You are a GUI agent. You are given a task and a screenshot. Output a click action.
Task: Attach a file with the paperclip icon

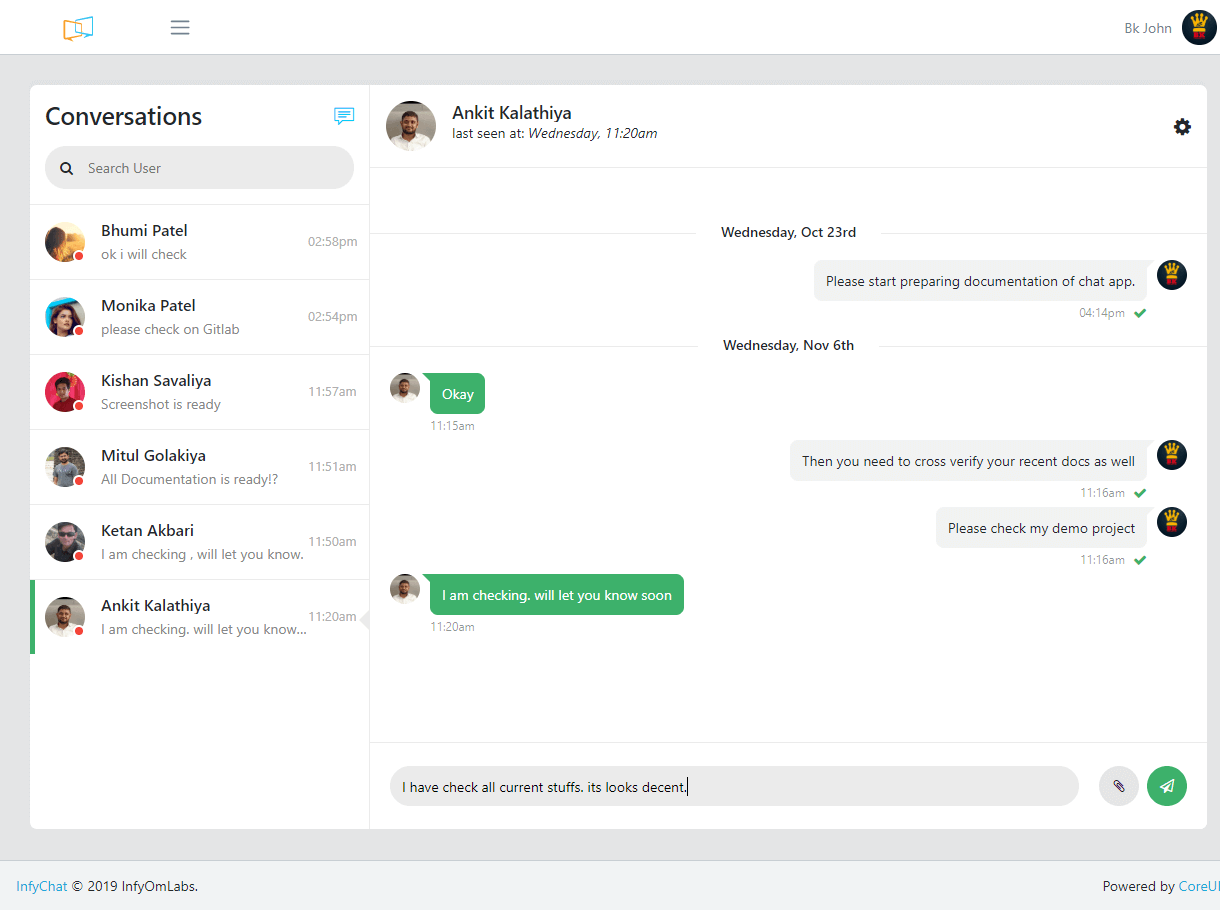pos(1118,786)
